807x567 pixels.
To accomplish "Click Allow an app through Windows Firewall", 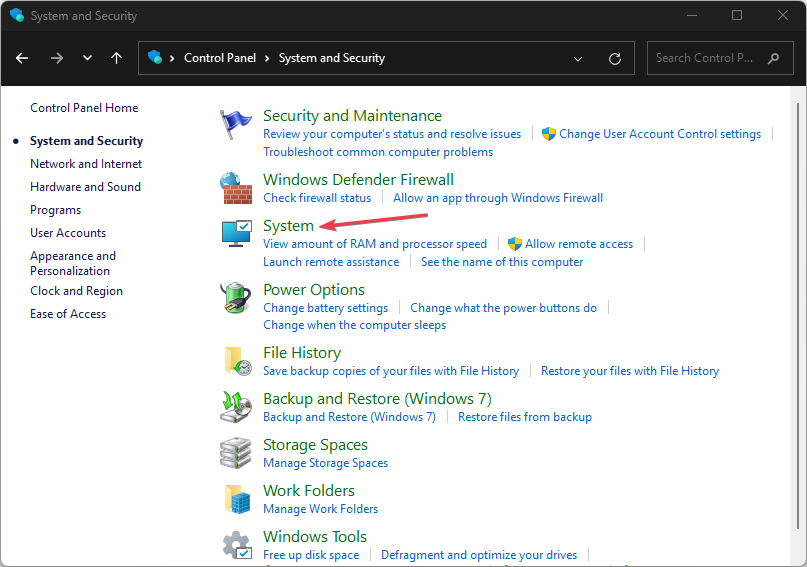I will pyautogui.click(x=498, y=198).
